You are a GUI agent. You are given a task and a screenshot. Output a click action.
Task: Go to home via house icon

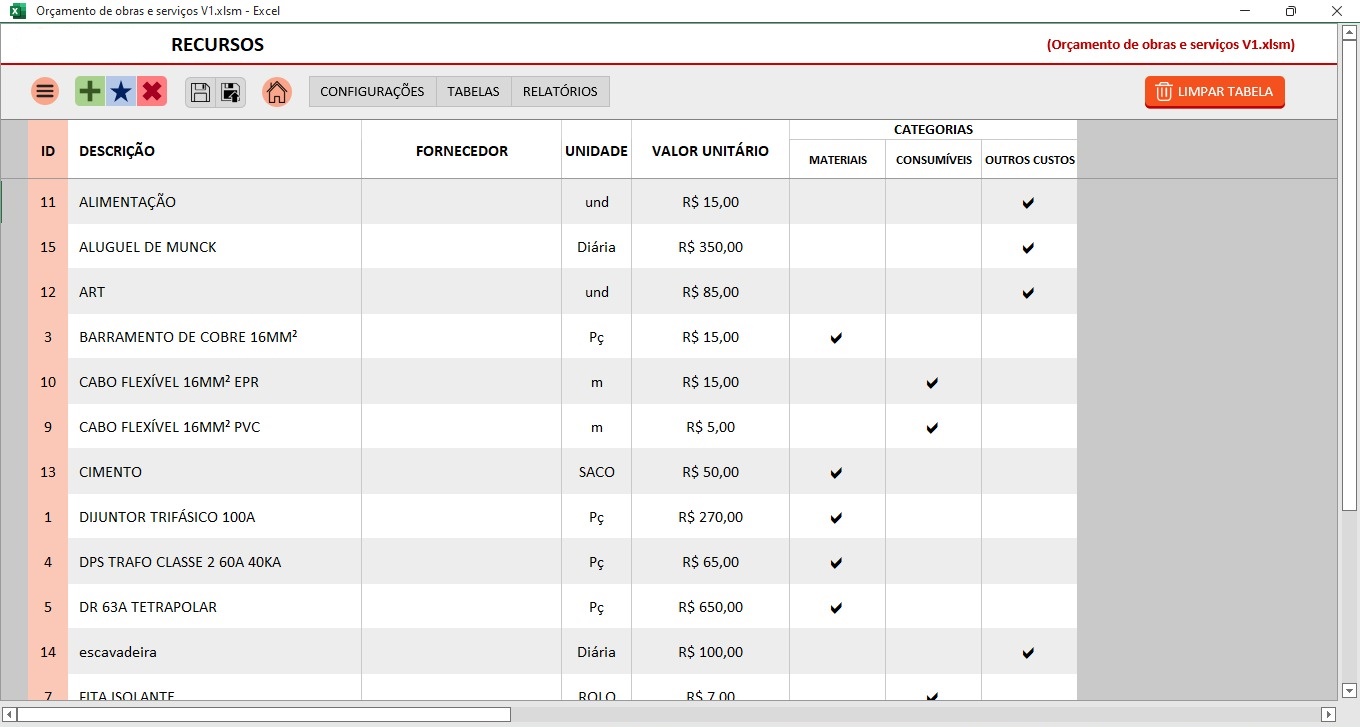click(277, 92)
